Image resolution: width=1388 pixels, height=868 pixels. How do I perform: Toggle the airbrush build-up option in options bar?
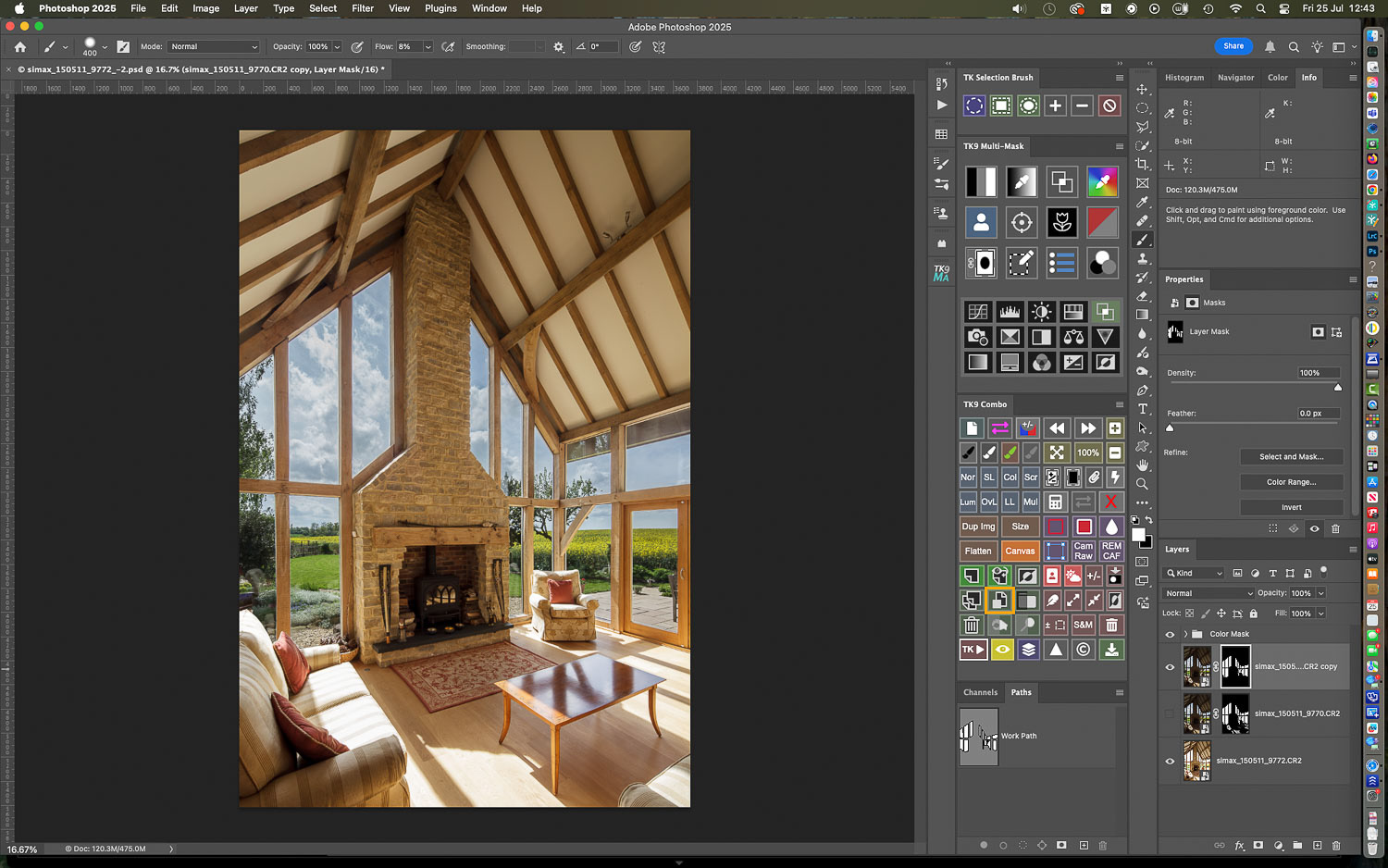[449, 46]
